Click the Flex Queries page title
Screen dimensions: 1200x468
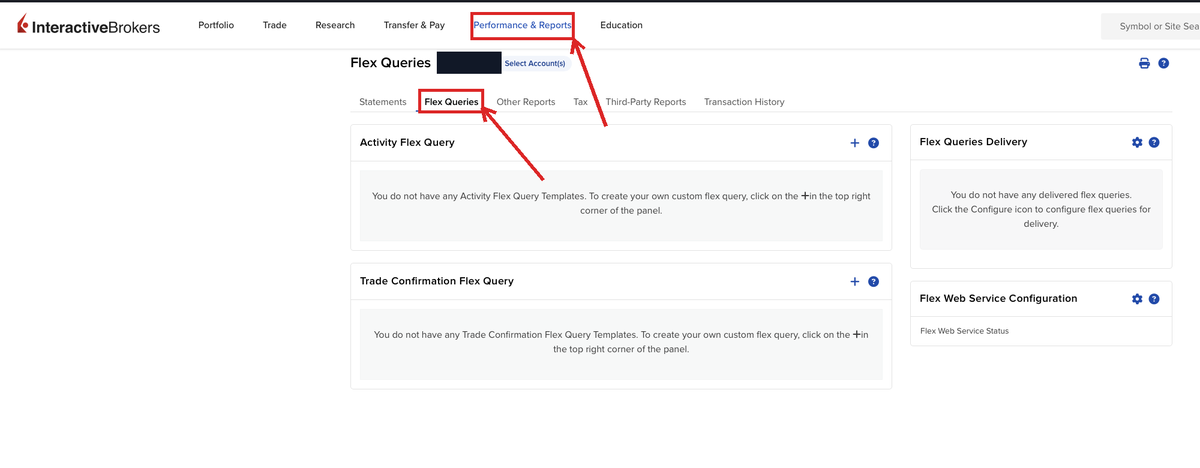(391, 63)
